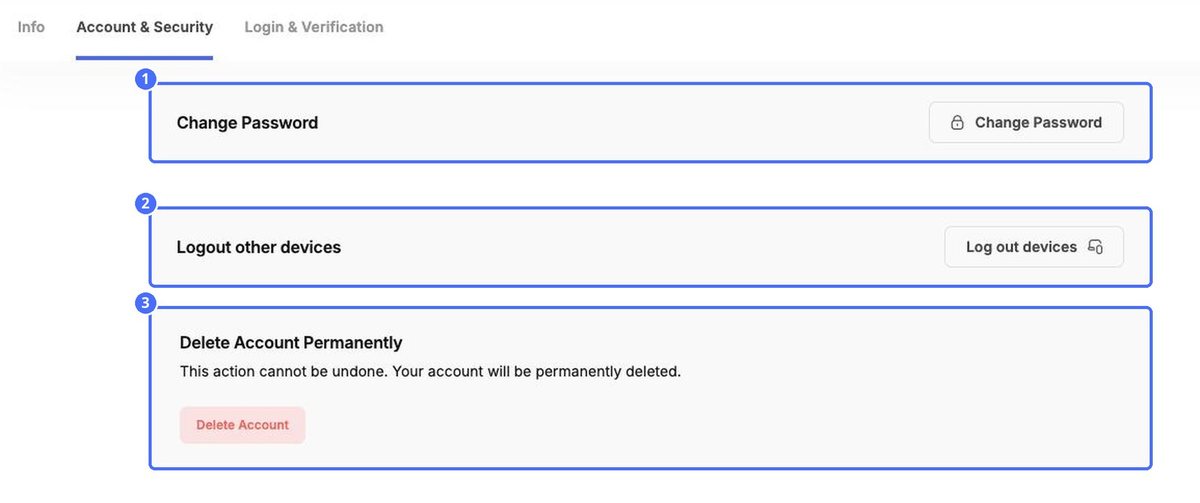Click the lock icon beside Change Password
Viewport: 1200px width, 503px height.
click(x=957, y=123)
